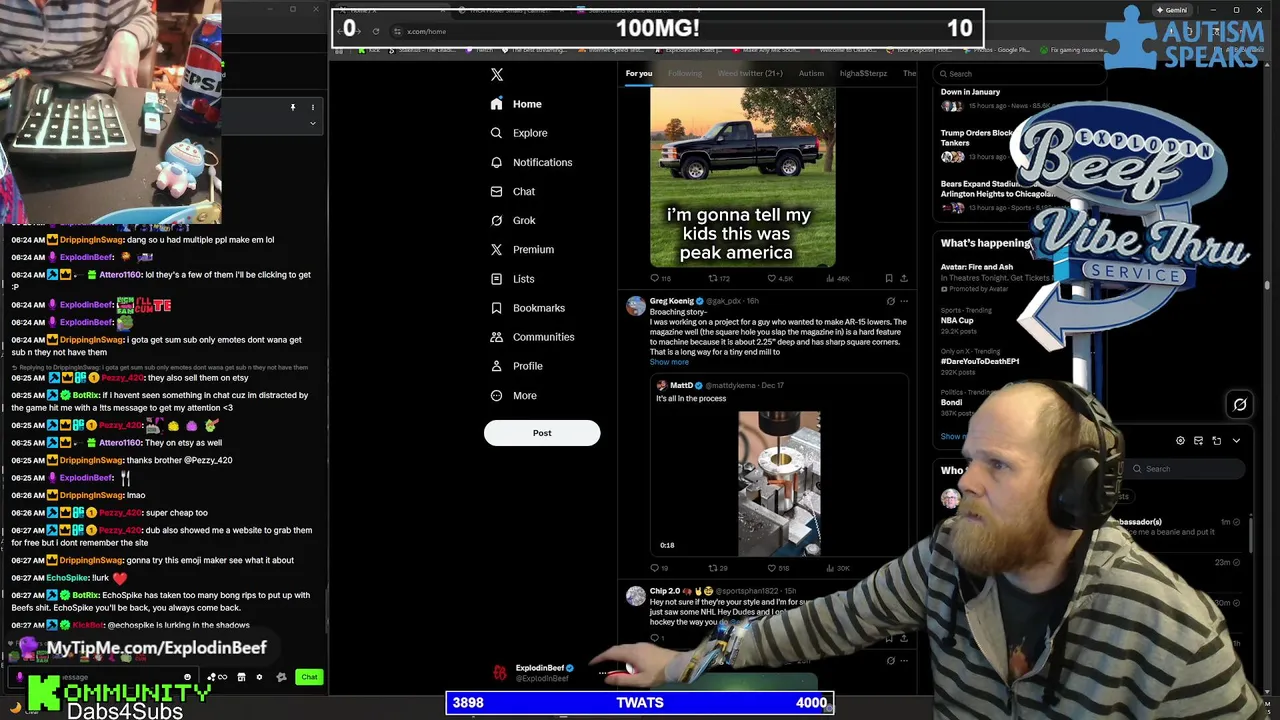Open MattD's quoted post header
The width and height of the screenshot is (1280, 720).
(720, 385)
